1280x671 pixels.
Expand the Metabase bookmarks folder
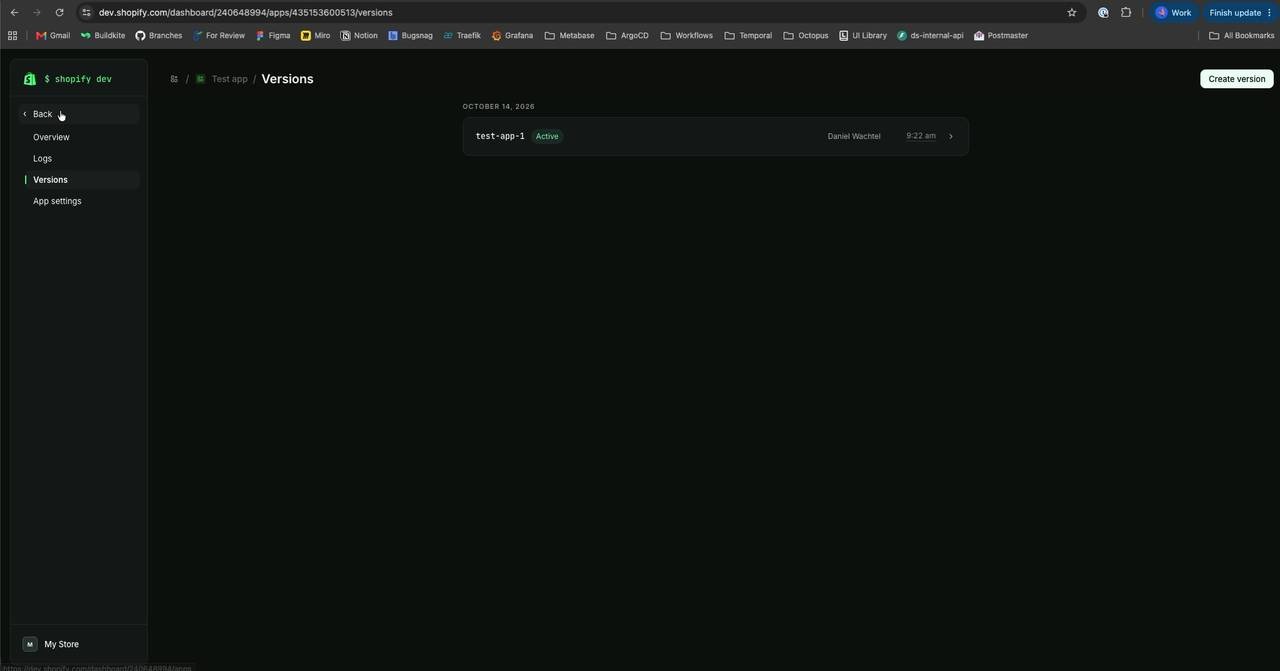[570, 36]
